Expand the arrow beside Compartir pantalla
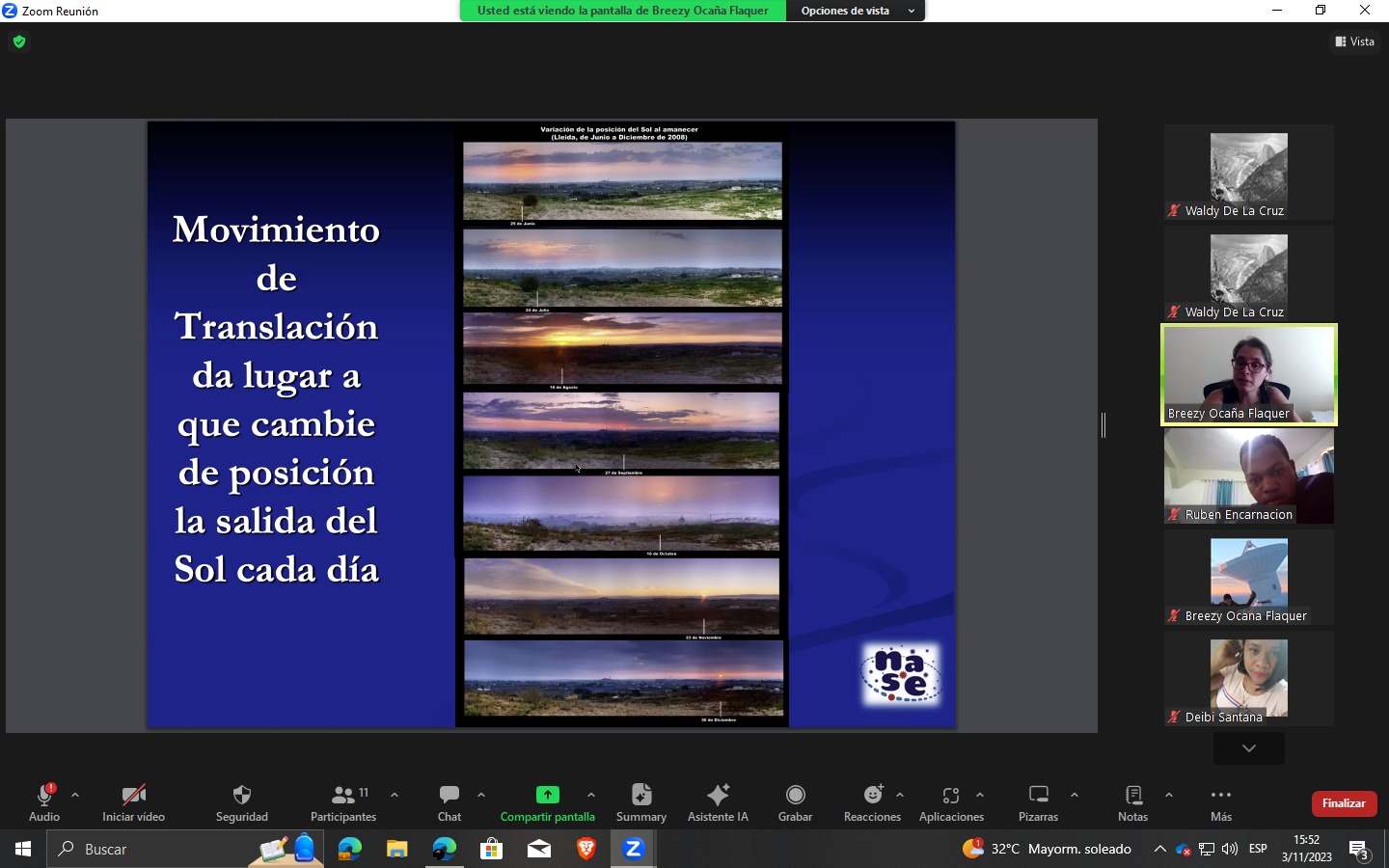Screen dimensions: 1389x868 [591, 796]
